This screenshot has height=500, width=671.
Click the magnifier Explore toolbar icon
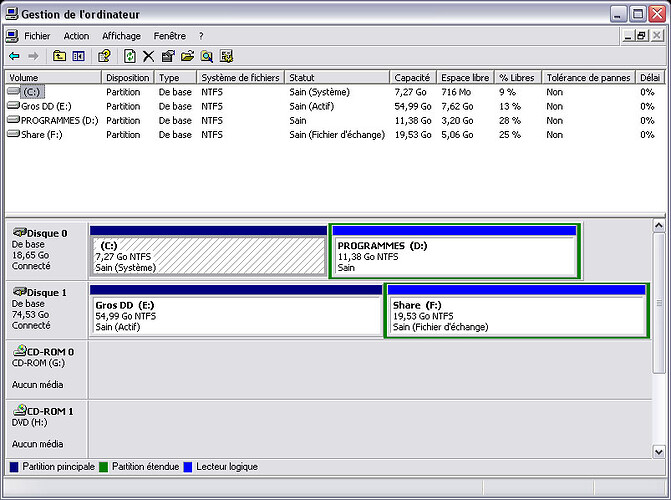[207, 57]
